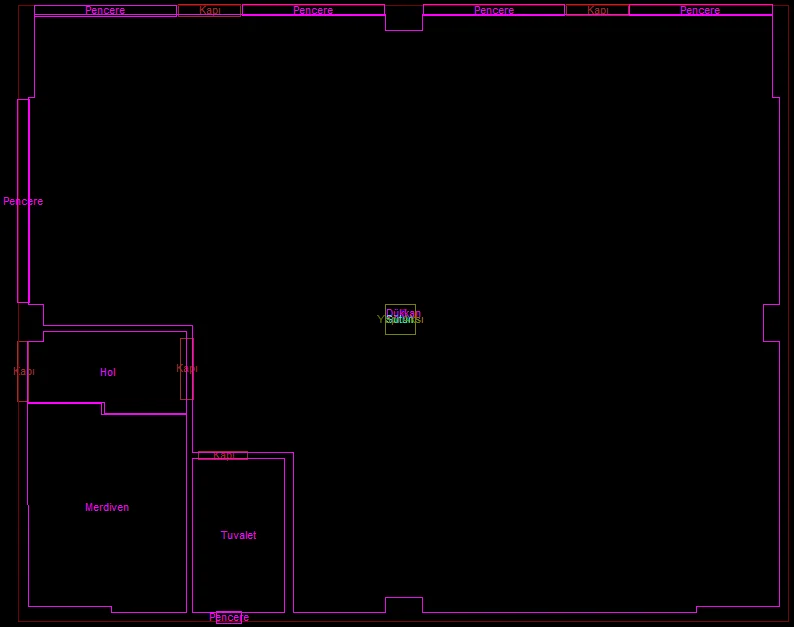The height and width of the screenshot is (627, 794).
Task: Select the small Pencere on the bottom wall
Action: pyautogui.click(x=229, y=617)
